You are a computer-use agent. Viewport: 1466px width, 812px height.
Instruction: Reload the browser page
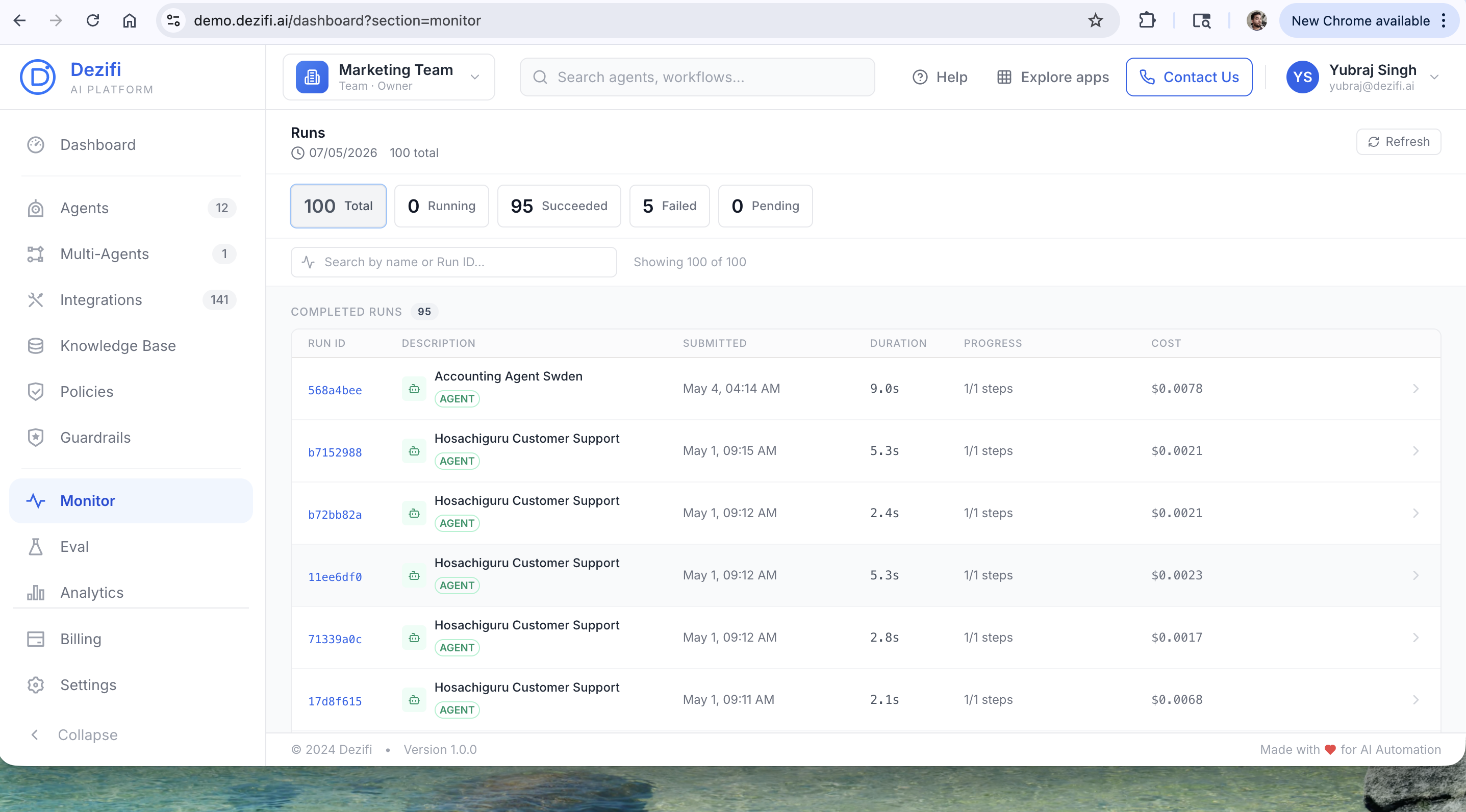coord(93,20)
